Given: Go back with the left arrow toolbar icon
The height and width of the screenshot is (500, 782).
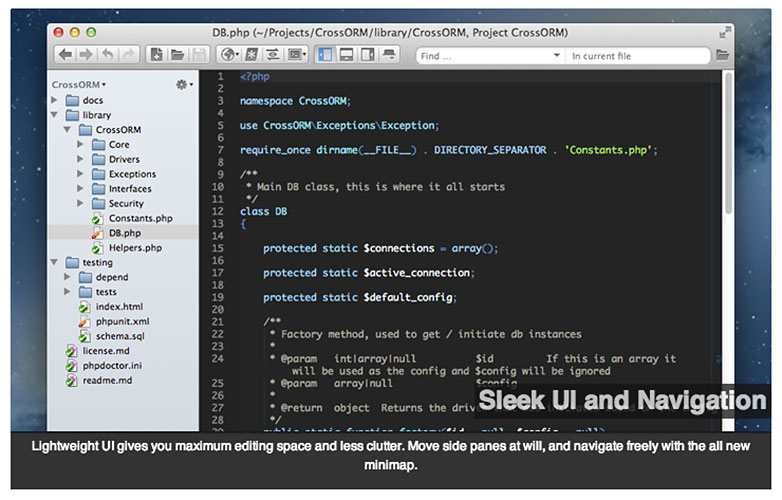Looking at the screenshot, I should pos(65,55).
